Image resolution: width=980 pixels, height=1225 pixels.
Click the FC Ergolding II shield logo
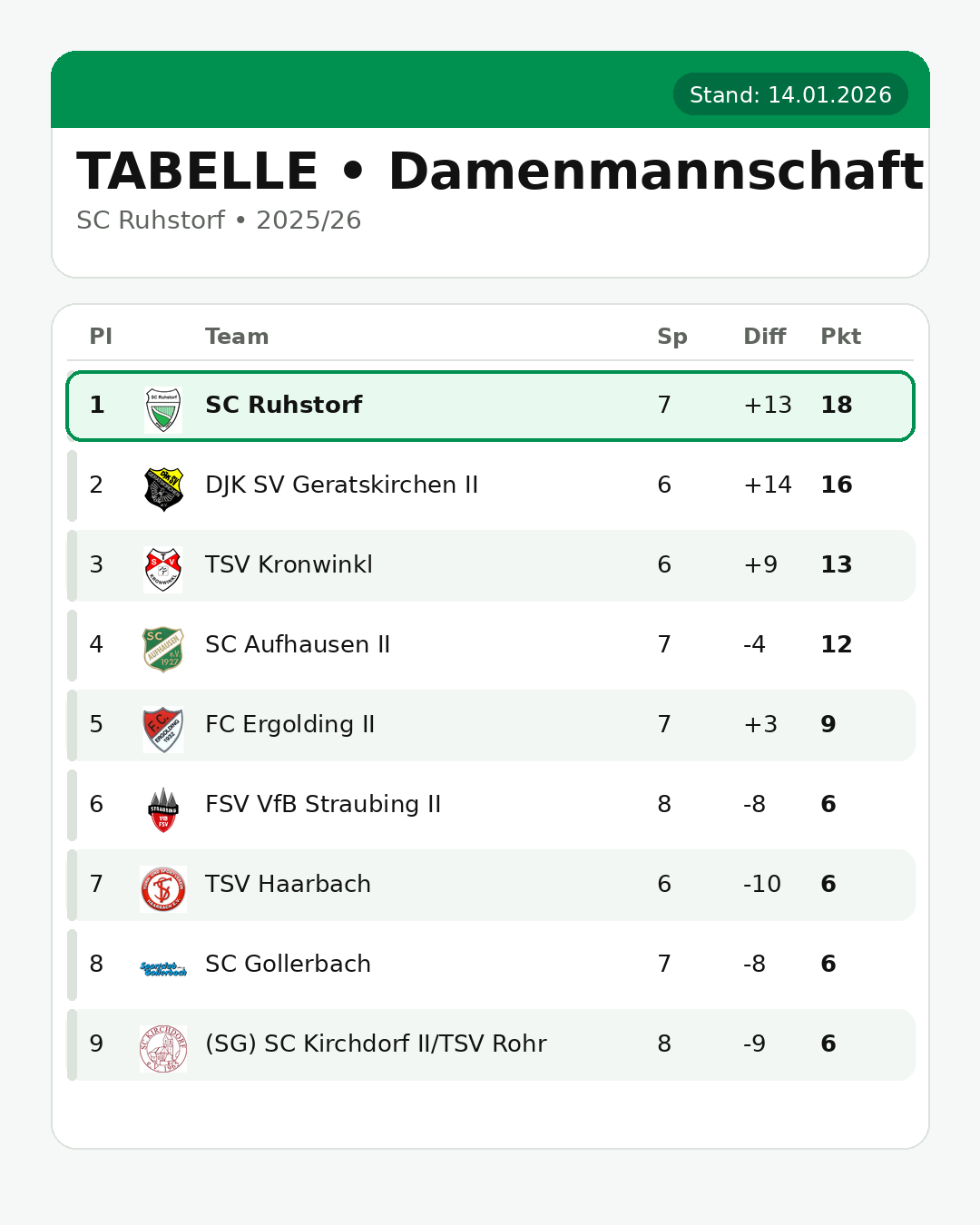click(x=163, y=729)
